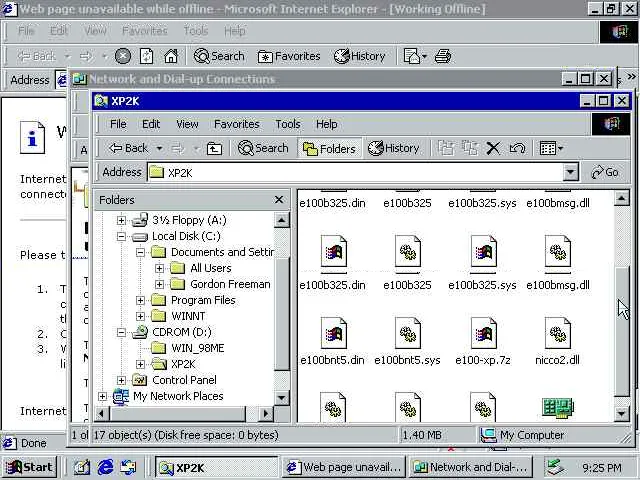The image size is (640, 480).
Task: Select nicco2.dll file icon
Action: tap(558, 333)
